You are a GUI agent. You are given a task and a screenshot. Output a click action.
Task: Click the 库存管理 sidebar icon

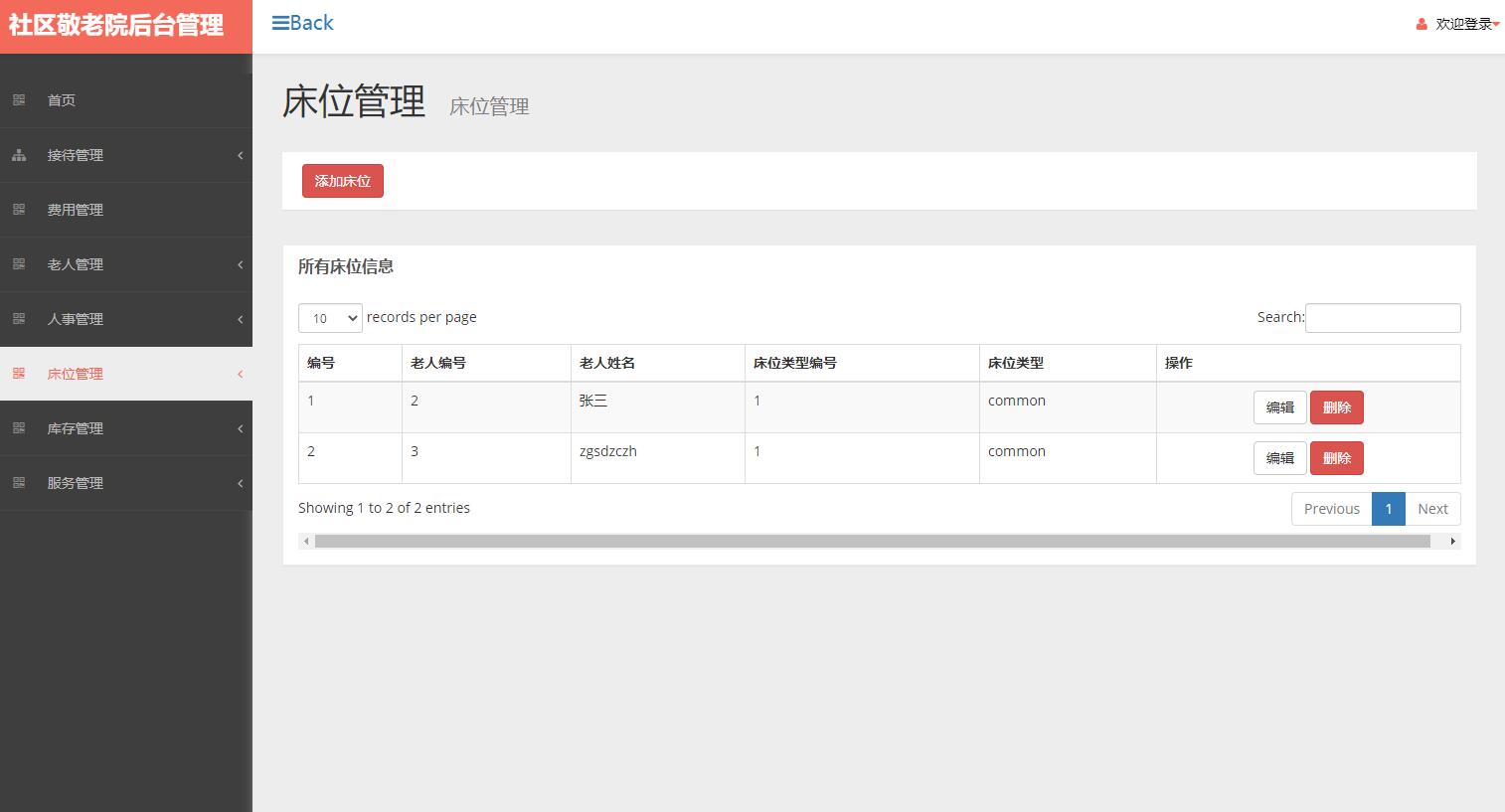tap(19, 428)
